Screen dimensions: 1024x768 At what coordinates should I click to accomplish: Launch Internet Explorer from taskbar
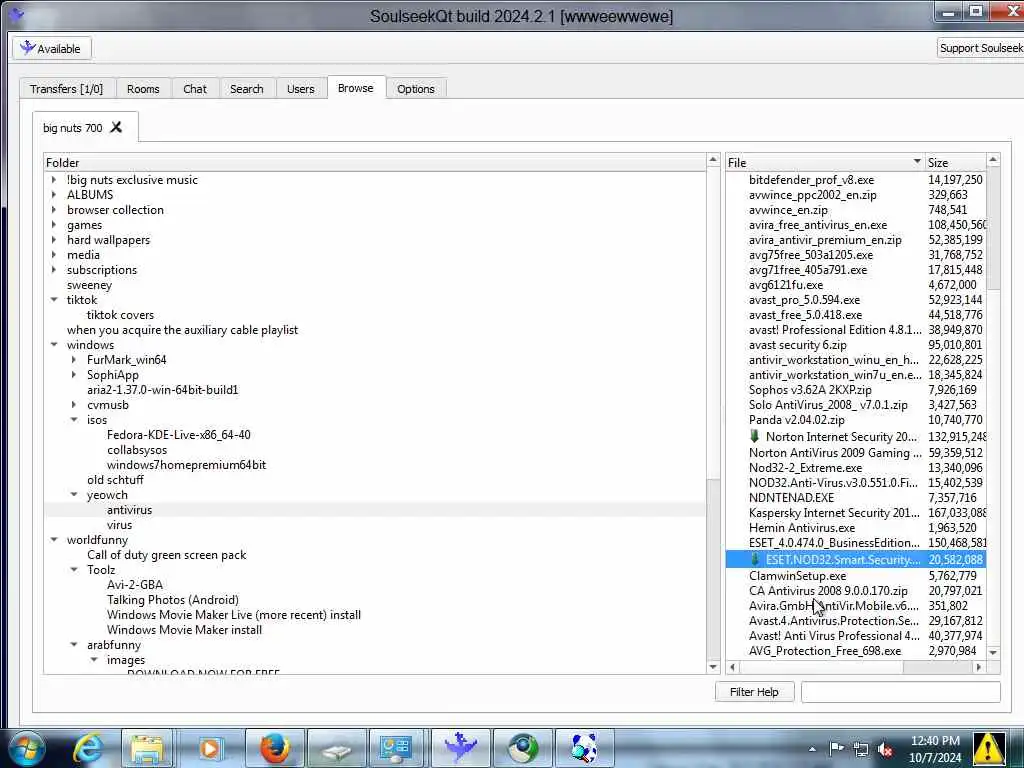[x=88, y=748]
